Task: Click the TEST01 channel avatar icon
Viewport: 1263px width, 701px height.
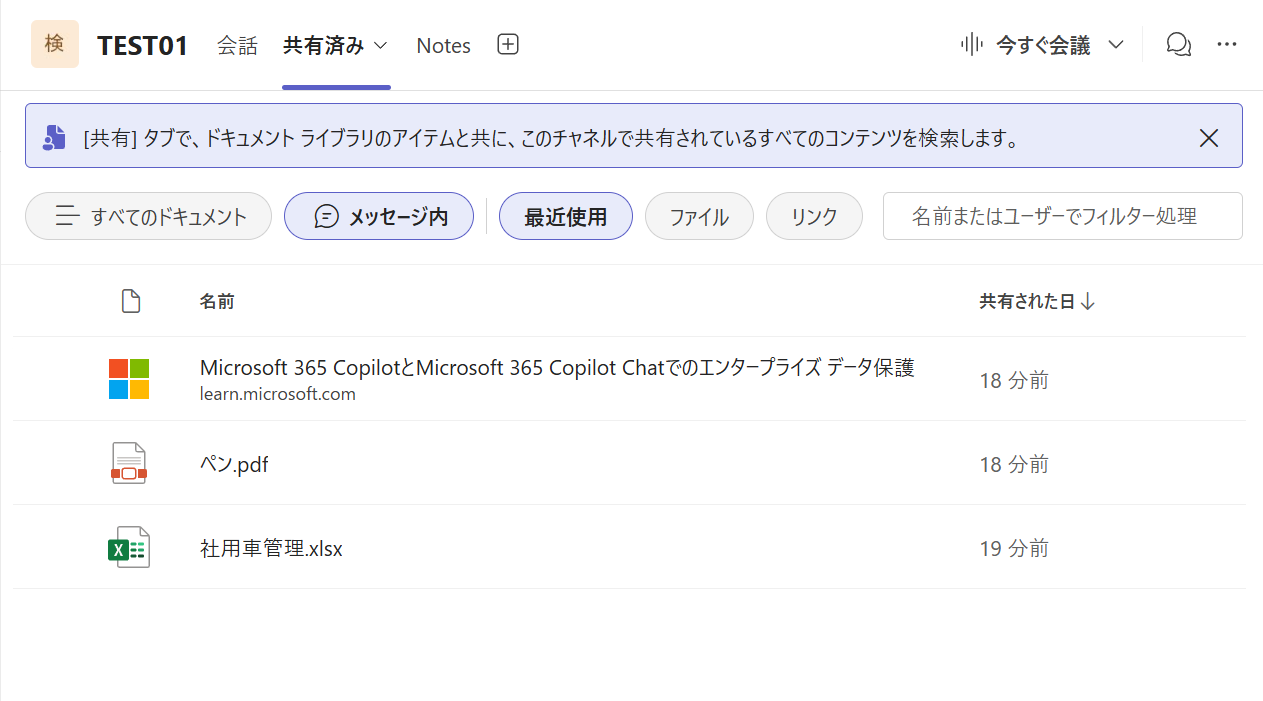Action: click(x=55, y=44)
